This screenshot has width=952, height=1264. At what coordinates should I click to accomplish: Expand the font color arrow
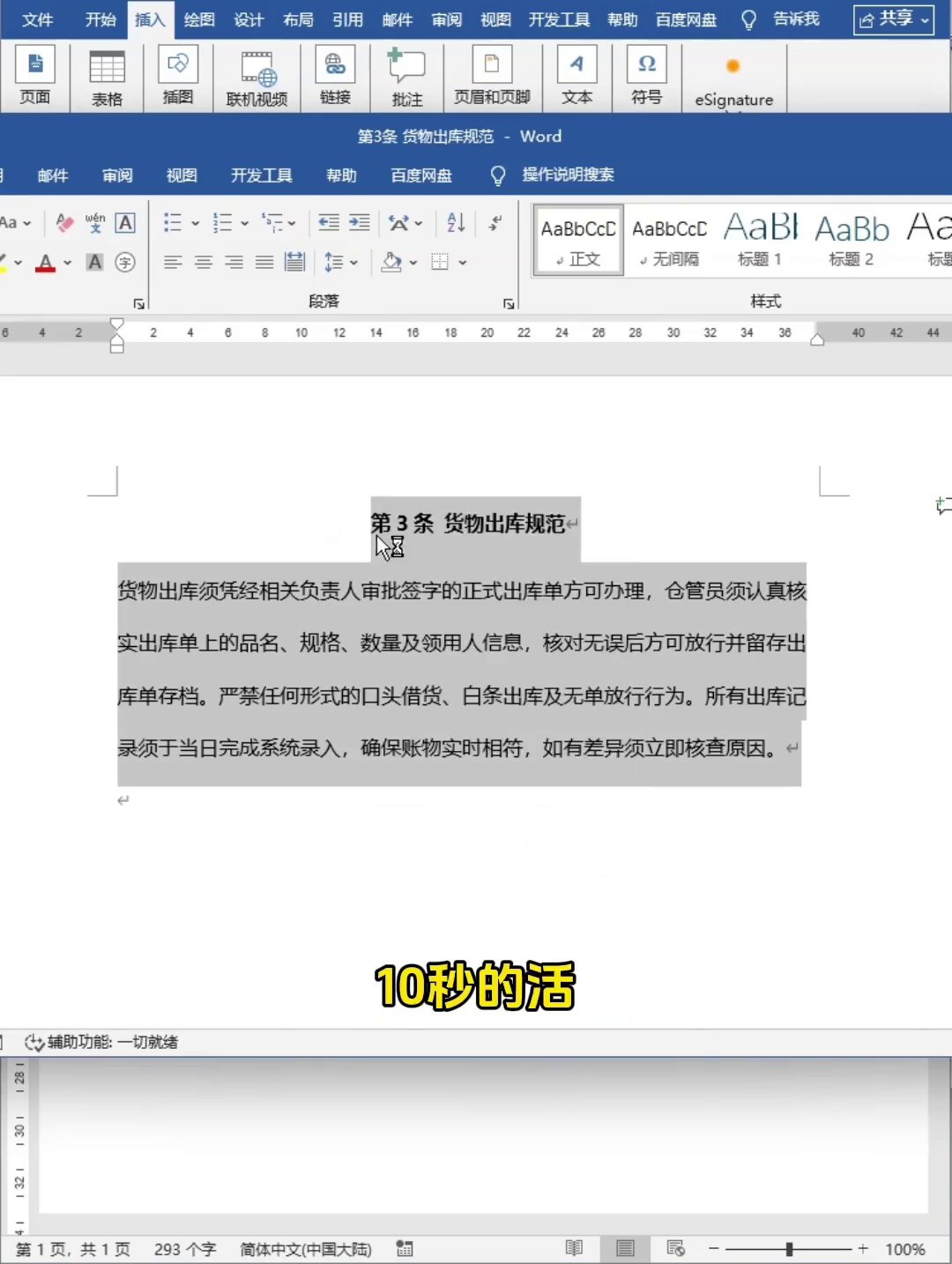coord(67,263)
